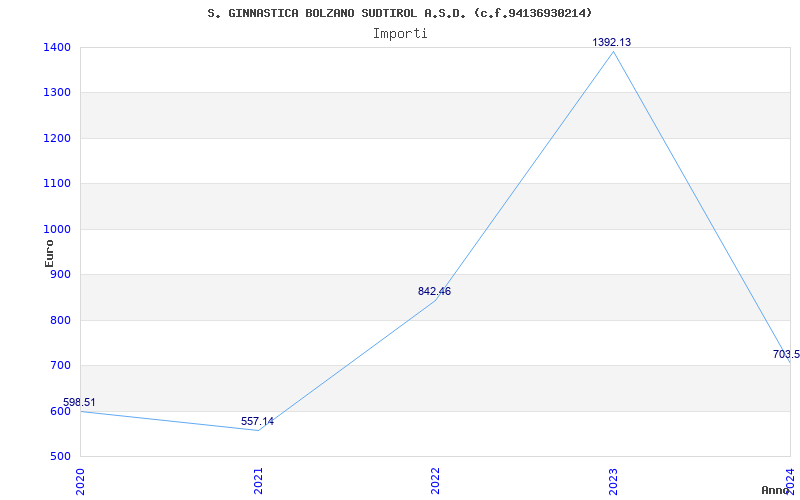The height and width of the screenshot is (500, 800).
Task: Click the 1300 y-axis tick label
Action: [57, 93]
